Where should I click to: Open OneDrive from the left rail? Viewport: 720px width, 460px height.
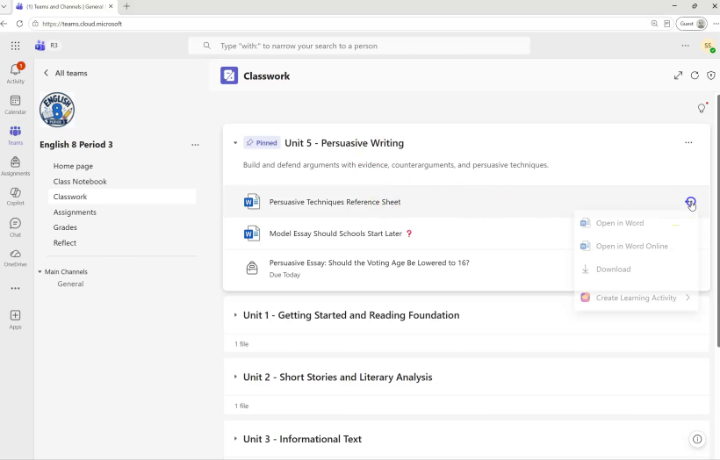click(x=15, y=258)
